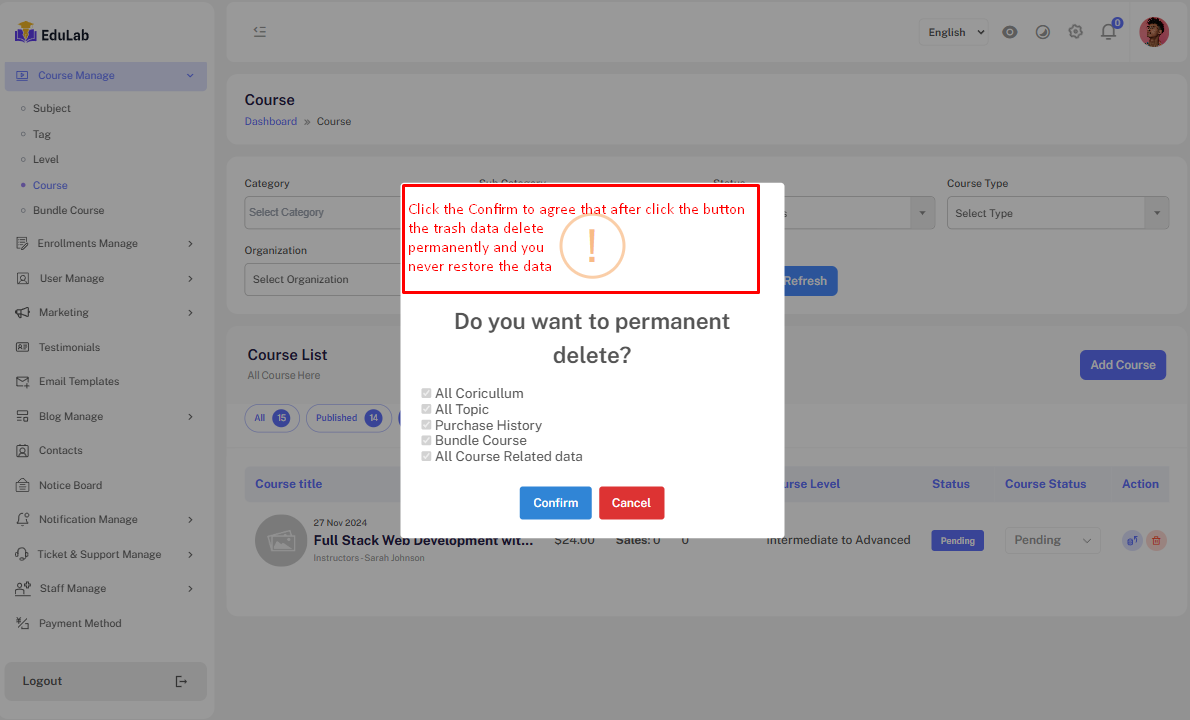1190x720 pixels.
Task: Click the notification bell icon
Action: click(x=1108, y=32)
